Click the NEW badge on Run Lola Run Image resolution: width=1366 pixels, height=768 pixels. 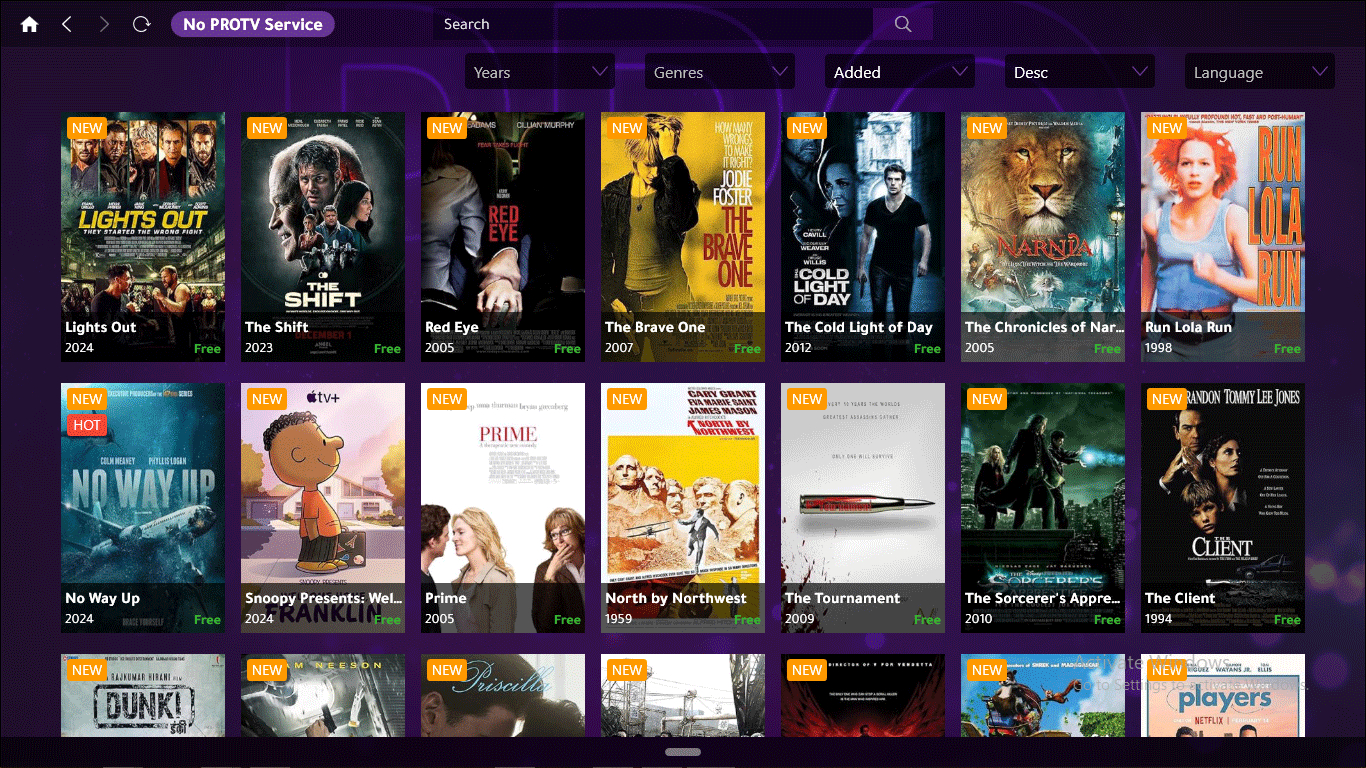click(1167, 128)
